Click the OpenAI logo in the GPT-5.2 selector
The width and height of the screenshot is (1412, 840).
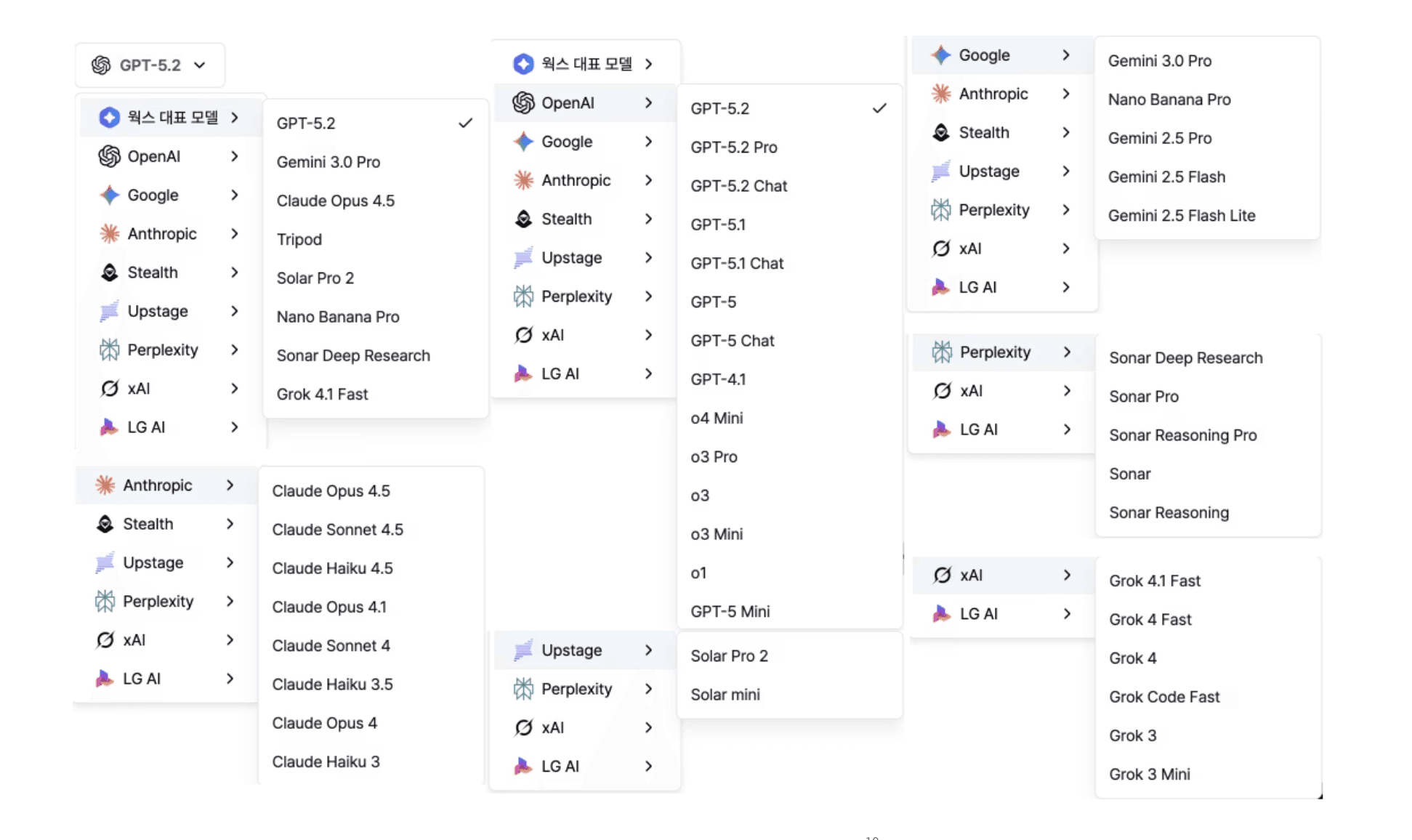pos(101,65)
